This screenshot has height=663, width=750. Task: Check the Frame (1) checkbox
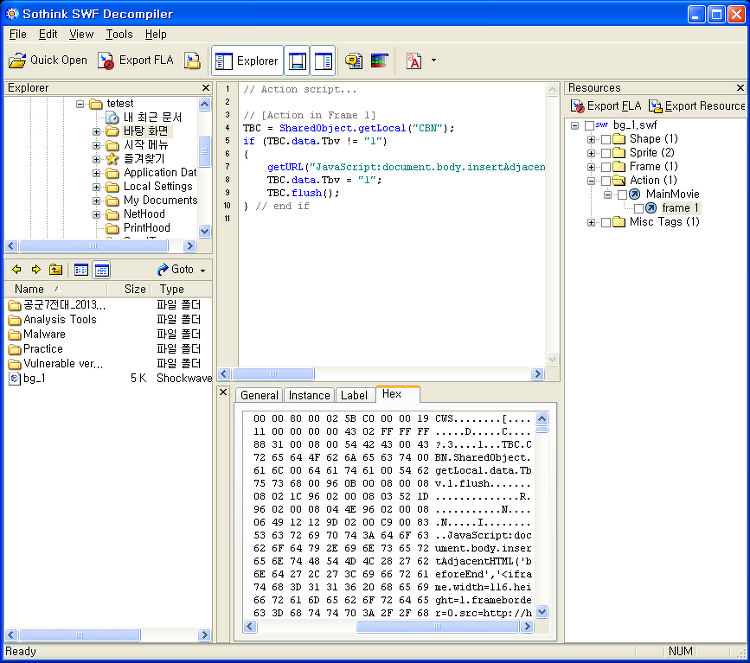606,167
